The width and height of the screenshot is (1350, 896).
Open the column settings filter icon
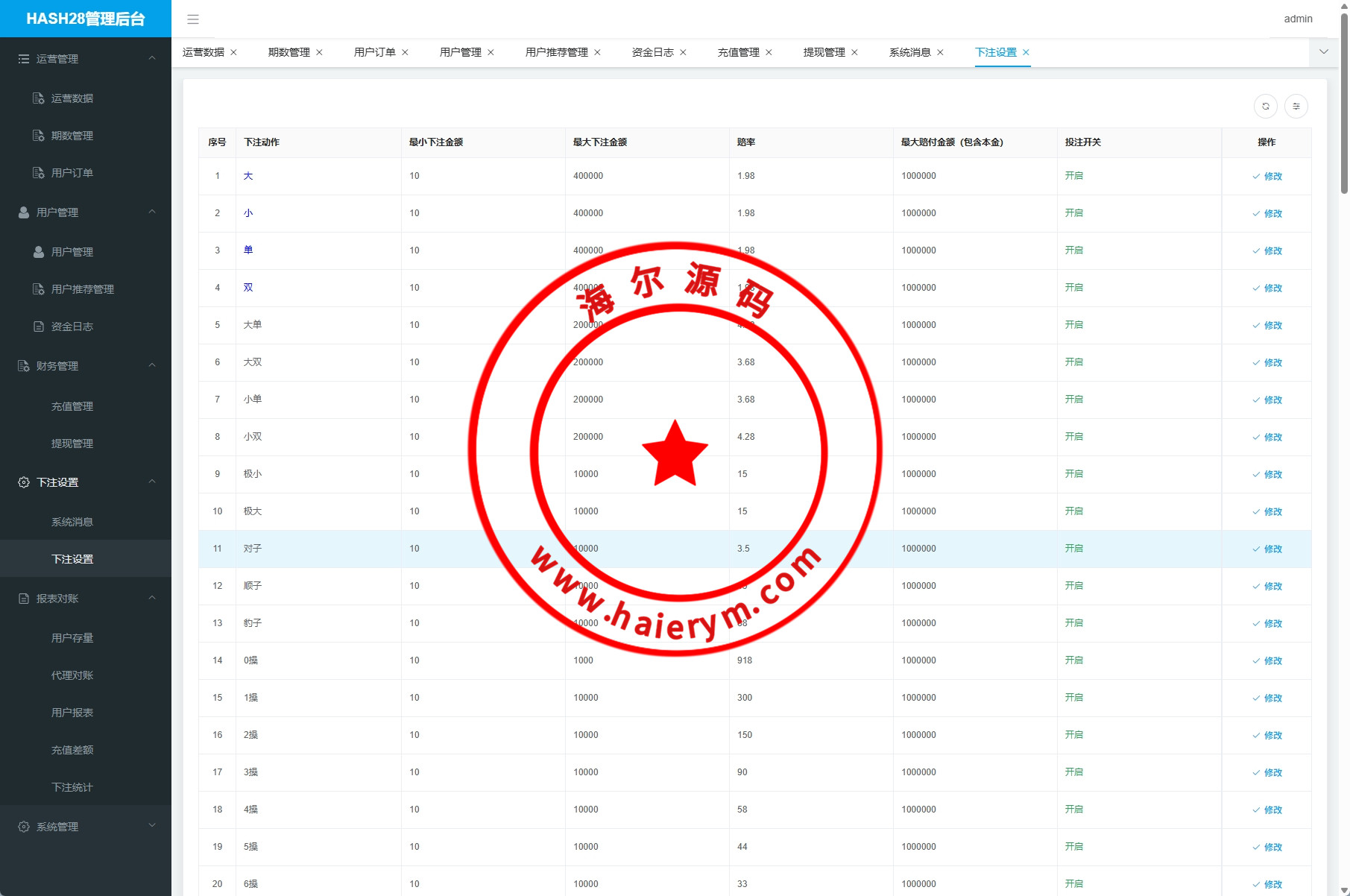pos(1296,107)
